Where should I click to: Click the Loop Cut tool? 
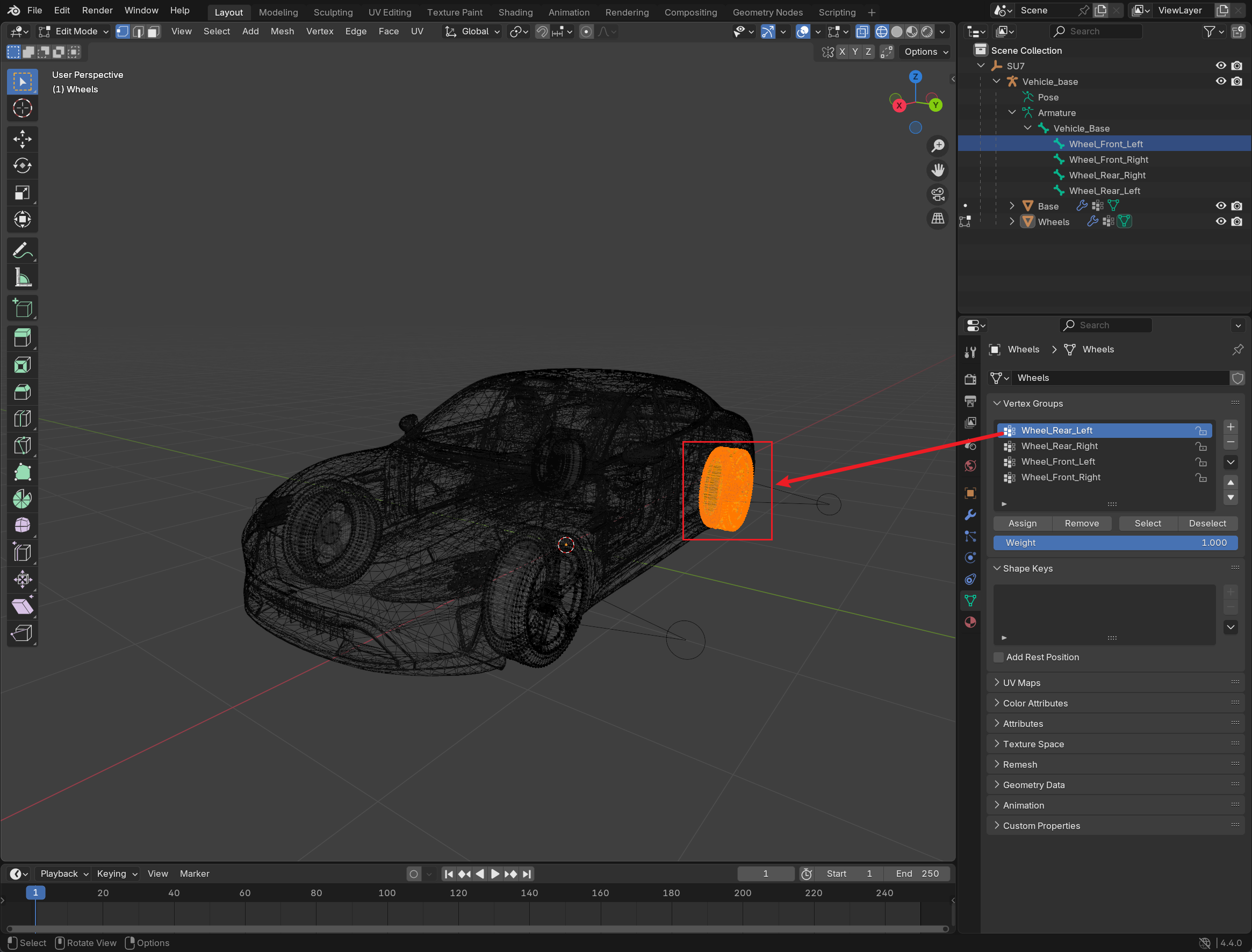tap(22, 419)
